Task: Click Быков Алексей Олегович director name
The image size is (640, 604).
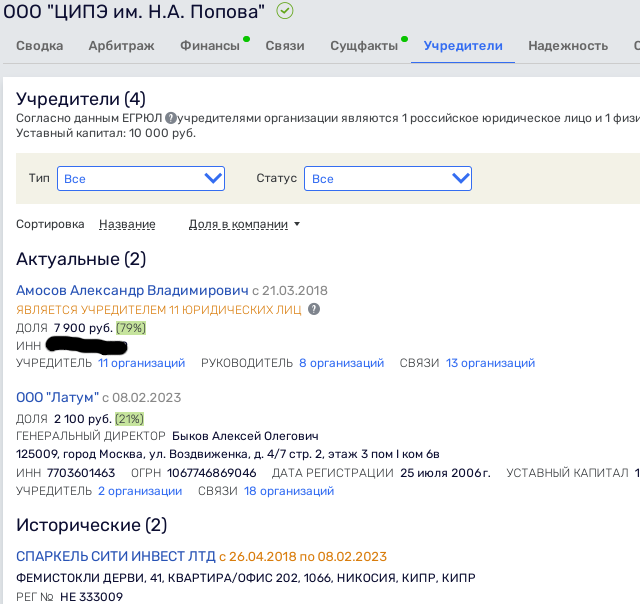Action: click(x=245, y=436)
